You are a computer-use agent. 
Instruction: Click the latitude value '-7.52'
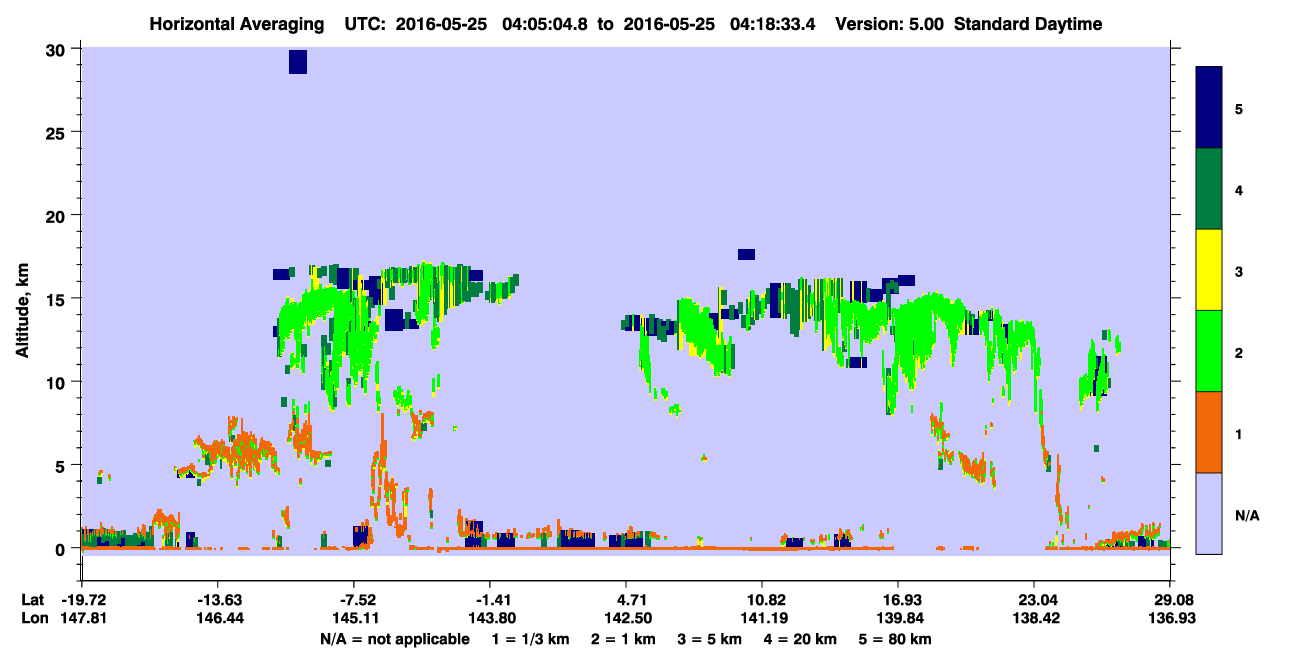[354, 600]
